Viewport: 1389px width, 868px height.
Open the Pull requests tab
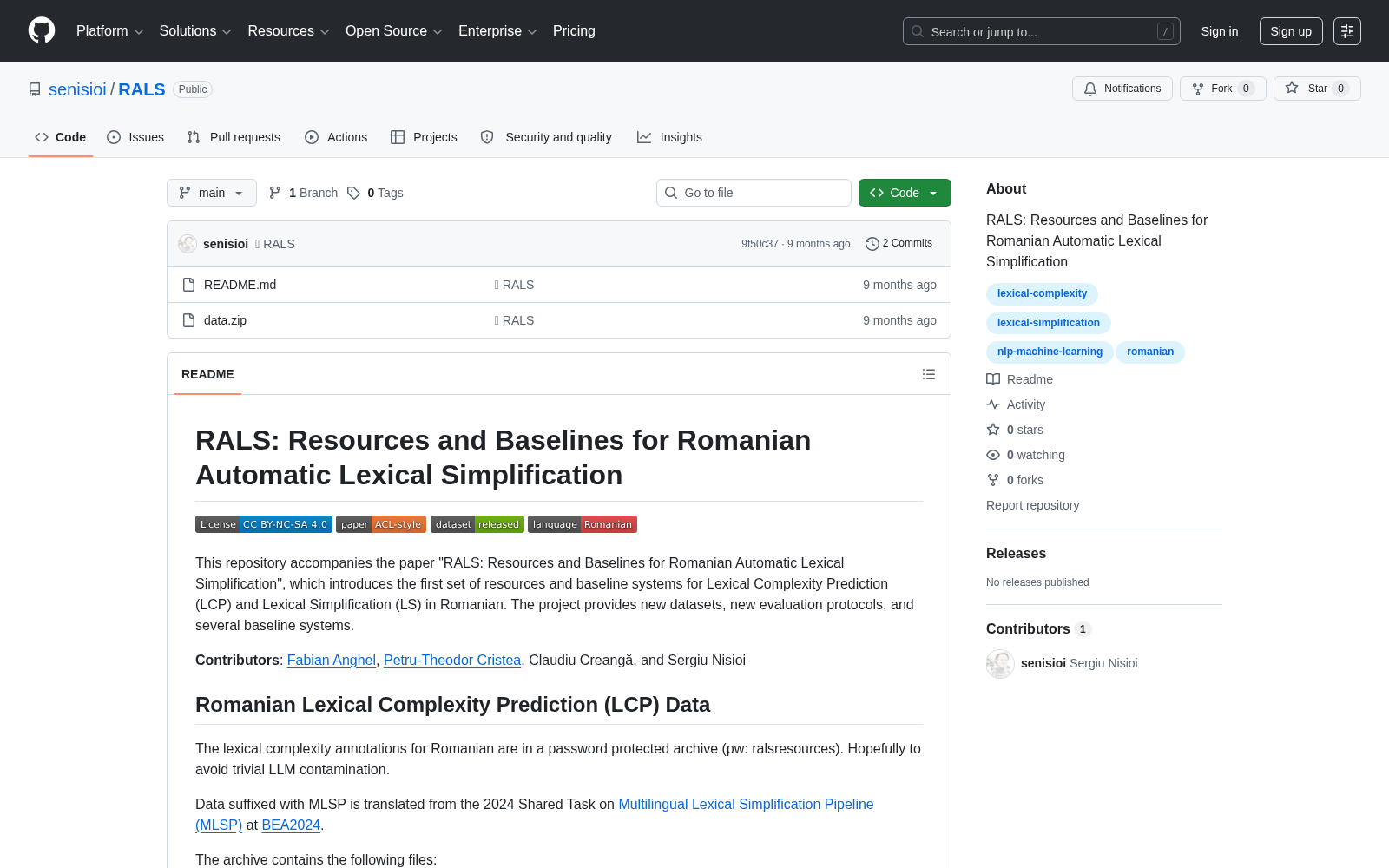click(x=234, y=137)
